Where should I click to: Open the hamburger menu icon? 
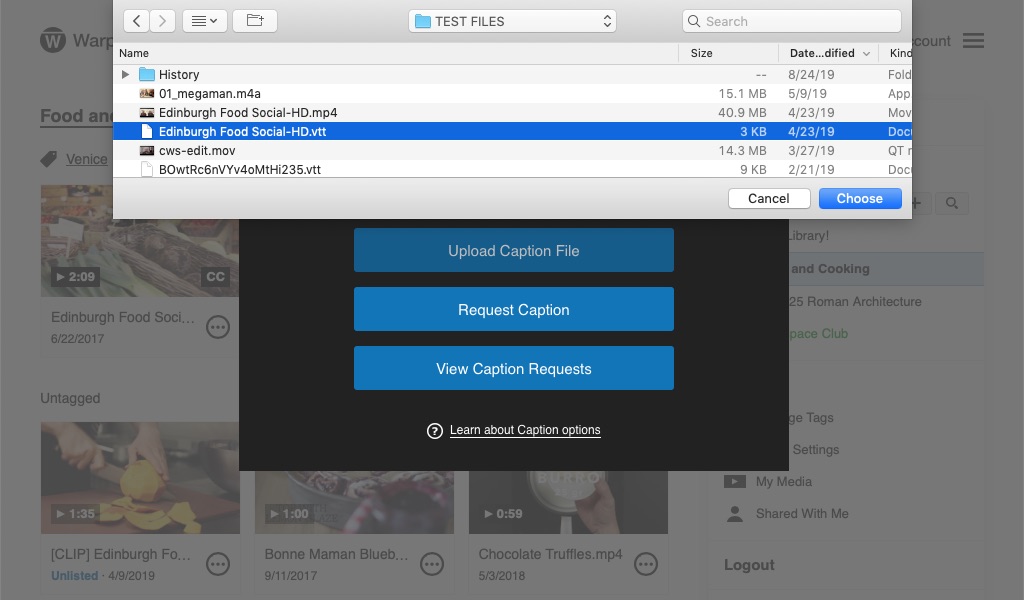pos(973,40)
